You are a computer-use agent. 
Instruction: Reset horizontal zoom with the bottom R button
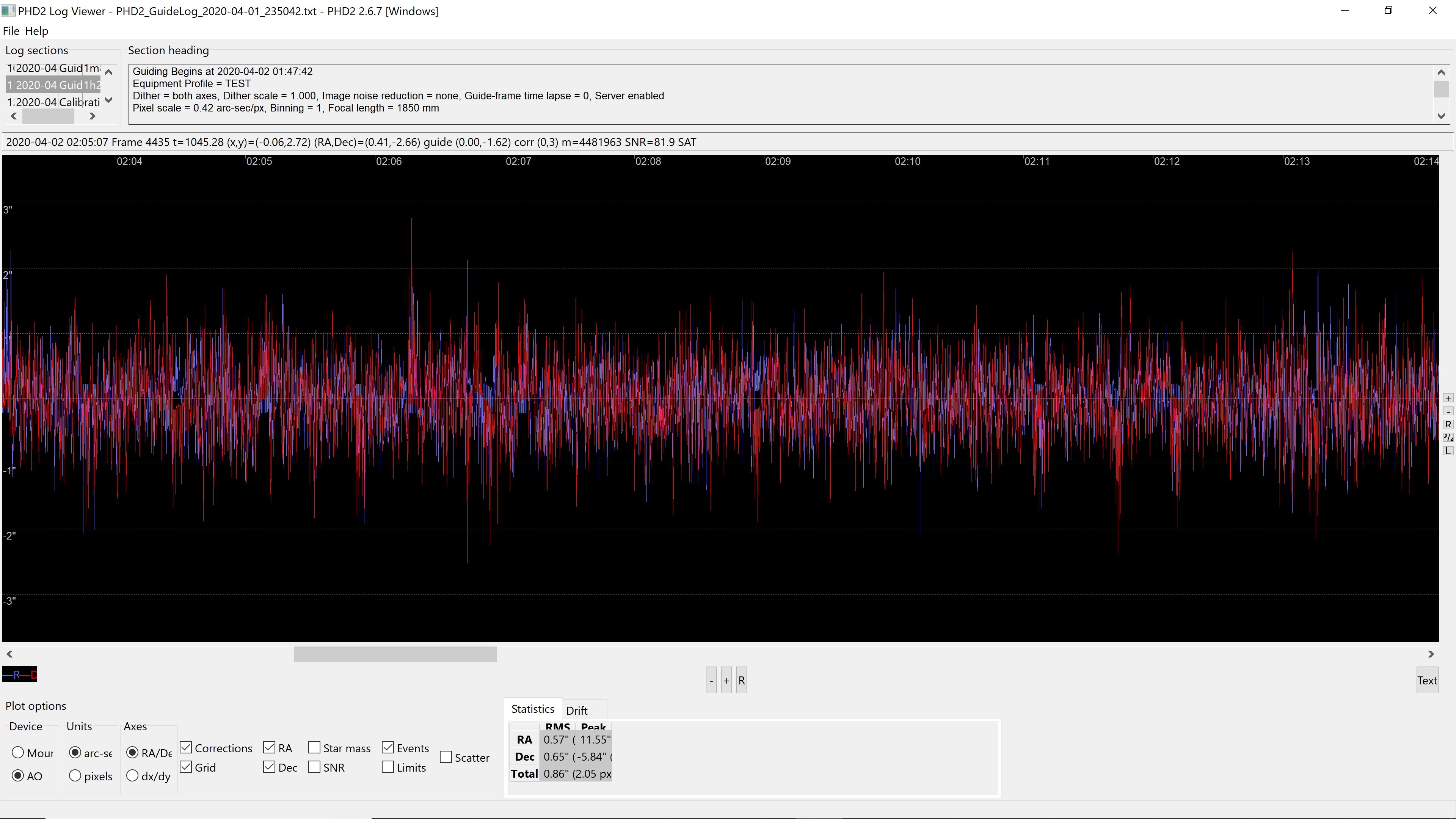(x=742, y=681)
